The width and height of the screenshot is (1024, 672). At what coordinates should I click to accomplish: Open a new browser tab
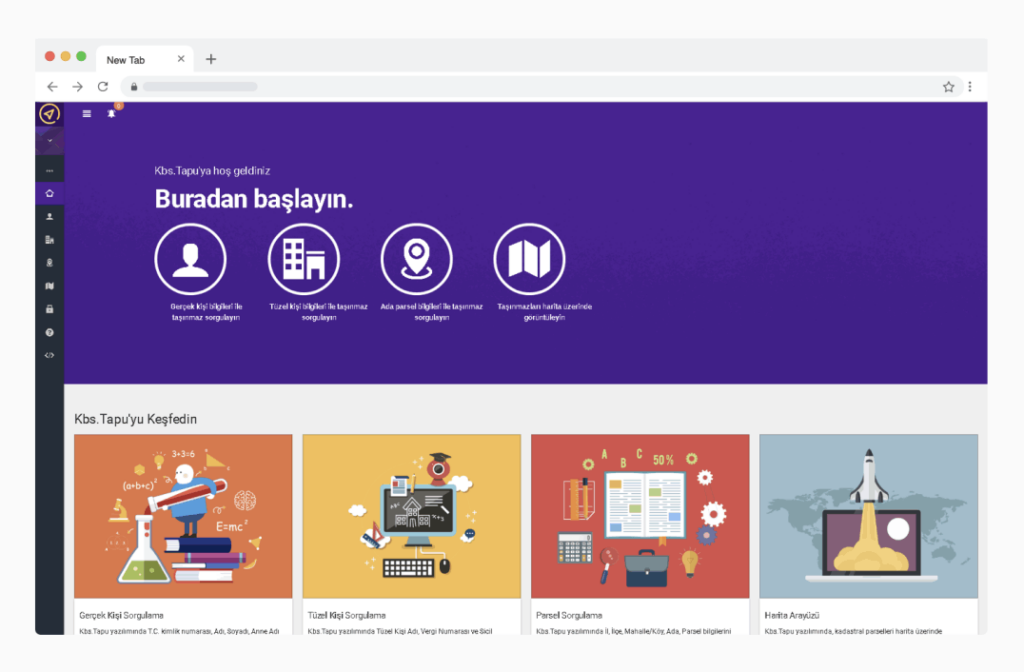pyautogui.click(x=211, y=59)
